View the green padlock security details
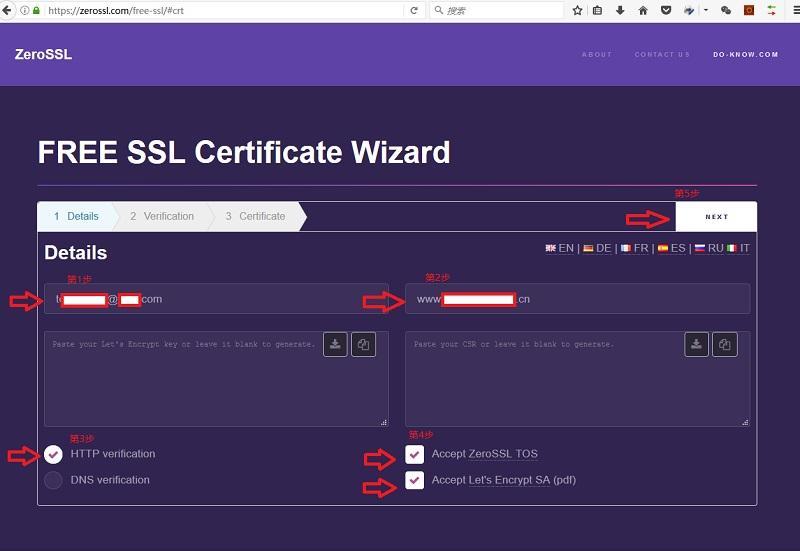The width and height of the screenshot is (800, 551). click(36, 10)
